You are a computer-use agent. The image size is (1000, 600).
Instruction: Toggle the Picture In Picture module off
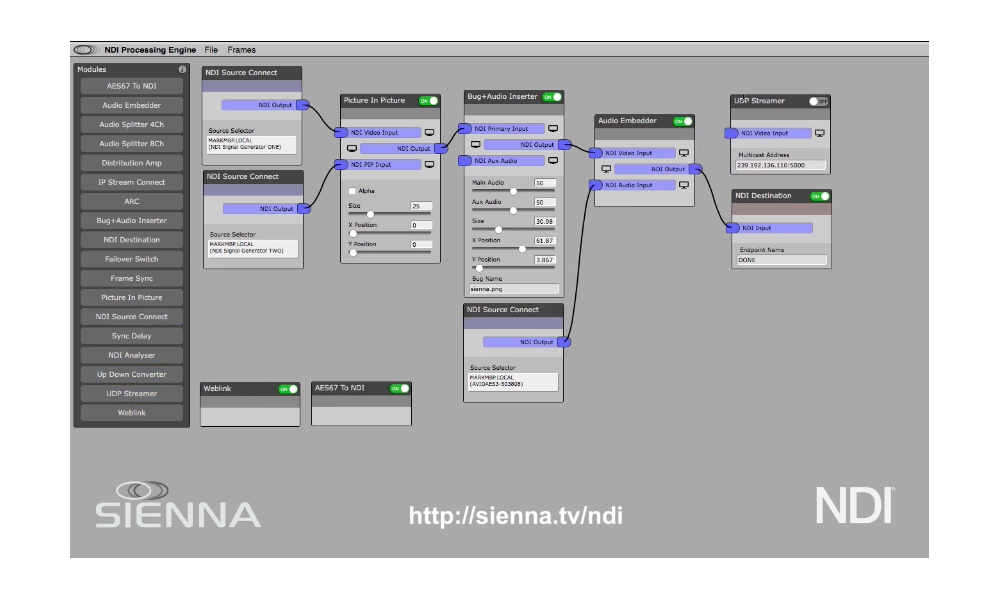click(x=427, y=100)
